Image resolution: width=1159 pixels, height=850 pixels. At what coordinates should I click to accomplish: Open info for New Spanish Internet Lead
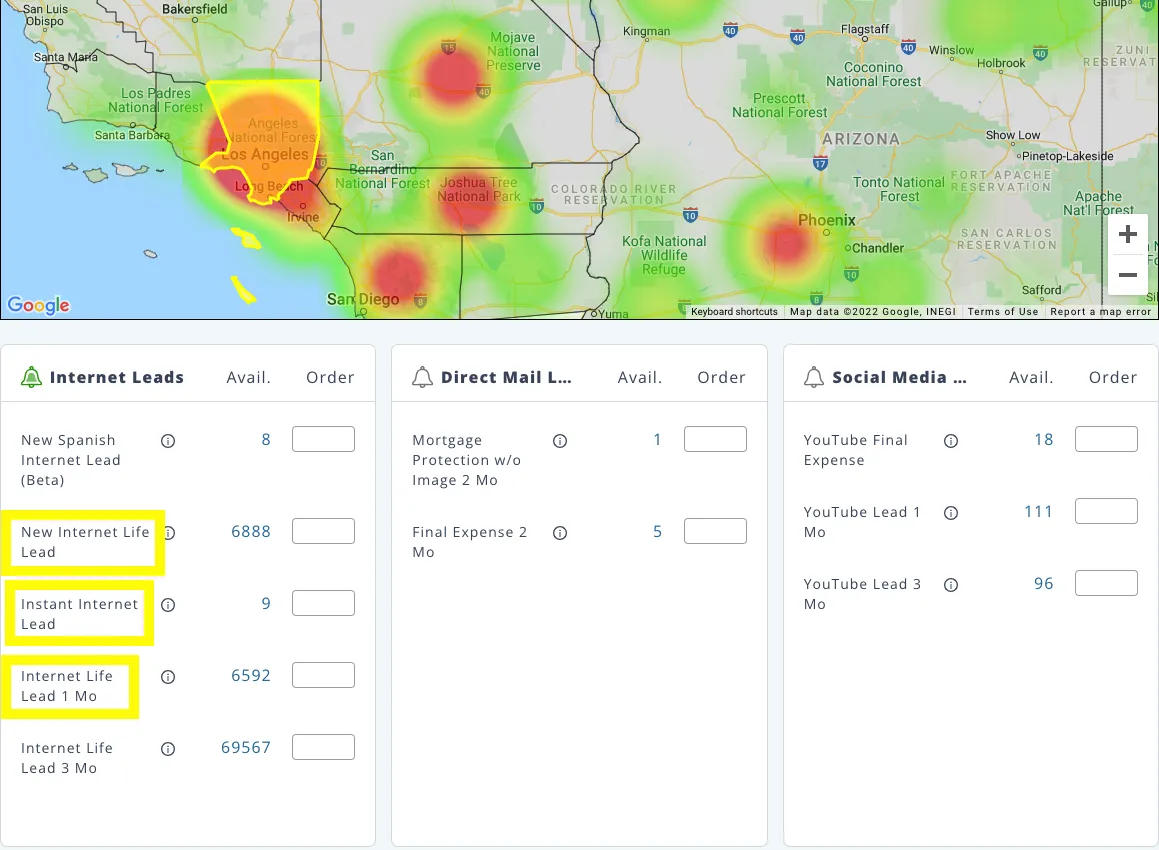[x=168, y=441]
